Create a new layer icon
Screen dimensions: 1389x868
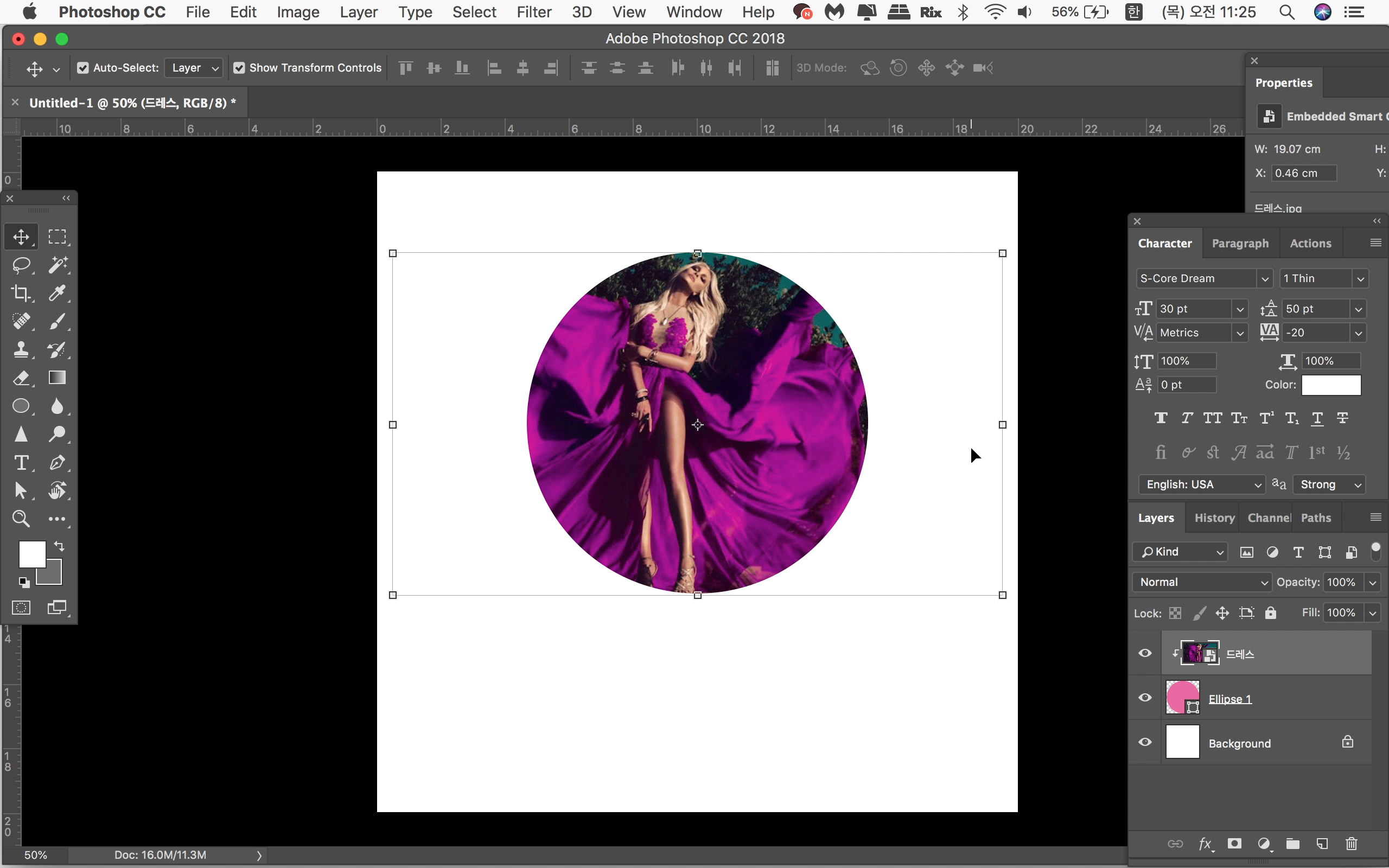point(1322,843)
